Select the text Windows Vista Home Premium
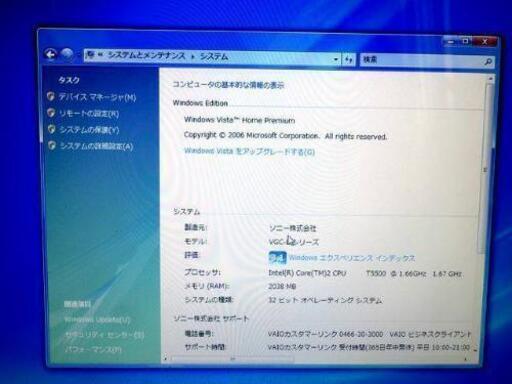Viewport: 512px width, 384px height. tap(240, 120)
